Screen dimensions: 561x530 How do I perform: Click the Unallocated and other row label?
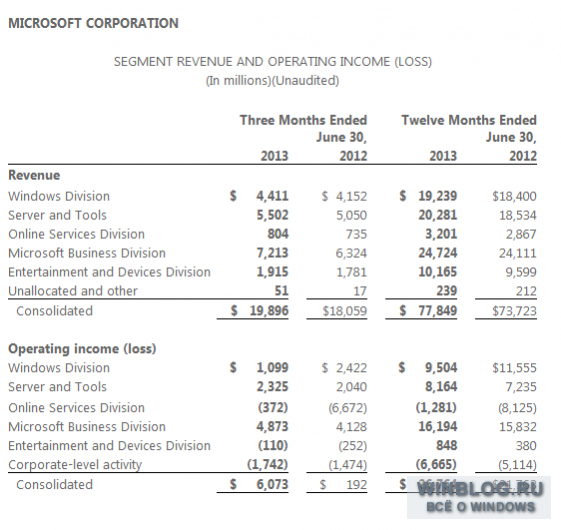(x=73, y=291)
